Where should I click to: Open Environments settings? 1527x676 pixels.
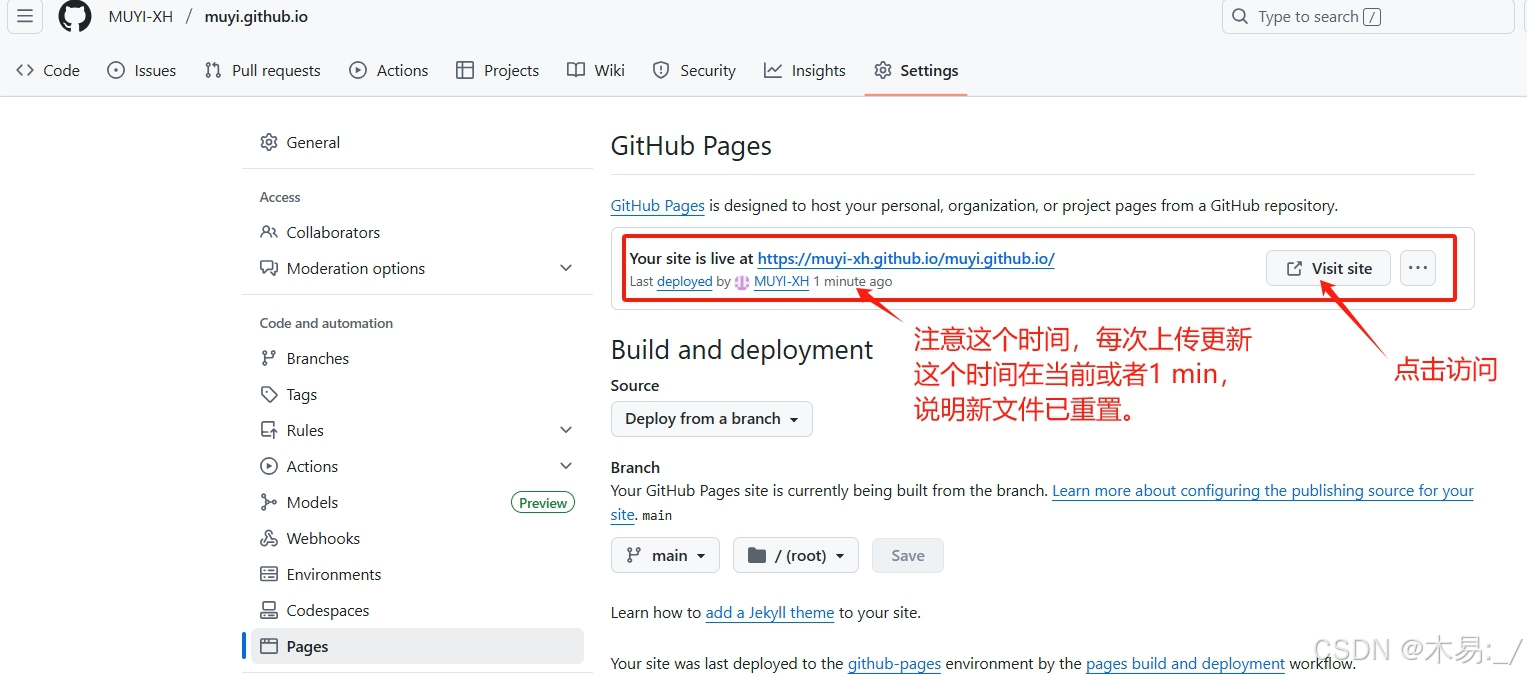click(x=417, y=574)
